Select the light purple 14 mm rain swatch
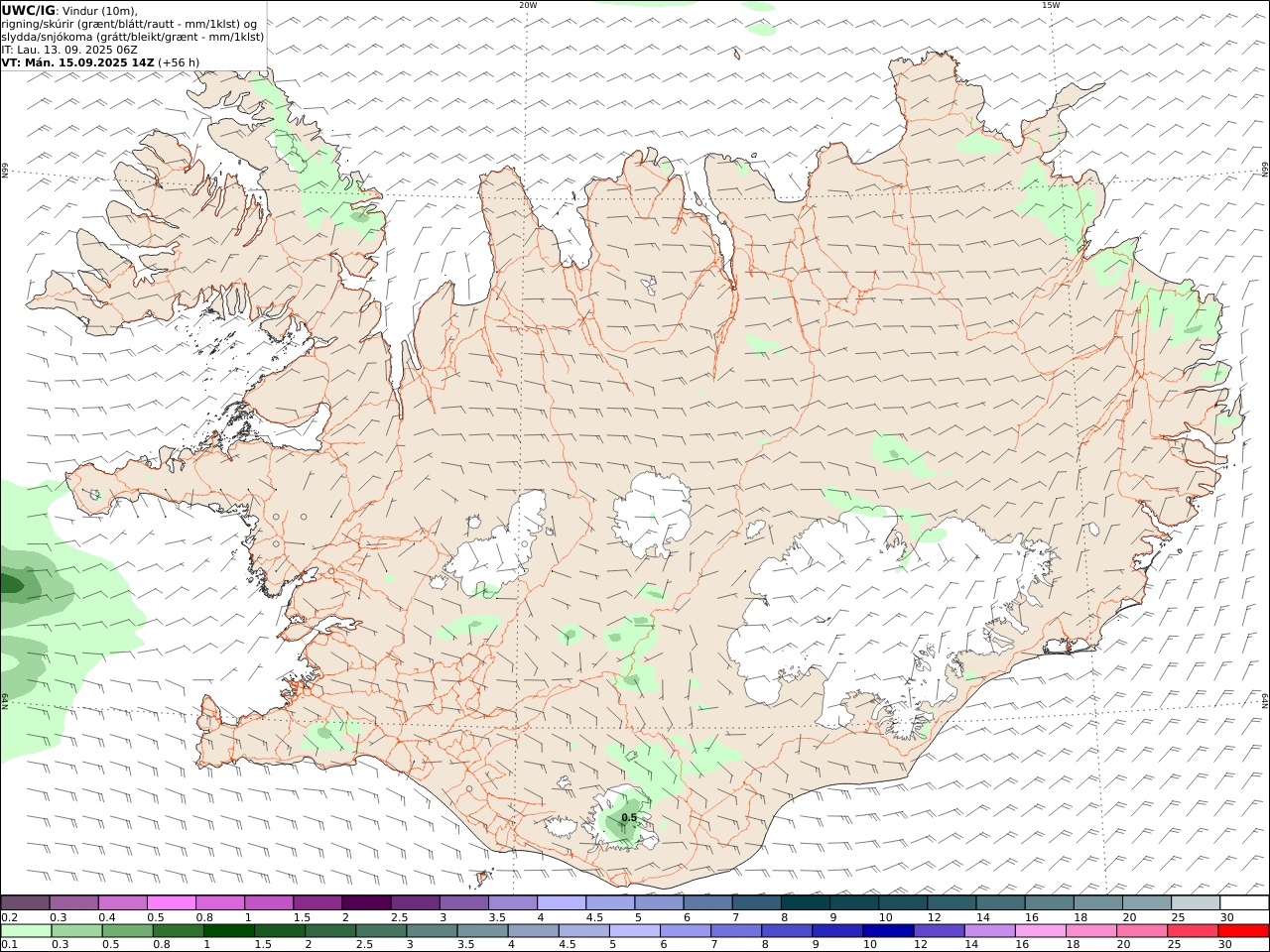This screenshot has width=1270, height=952. point(990,930)
